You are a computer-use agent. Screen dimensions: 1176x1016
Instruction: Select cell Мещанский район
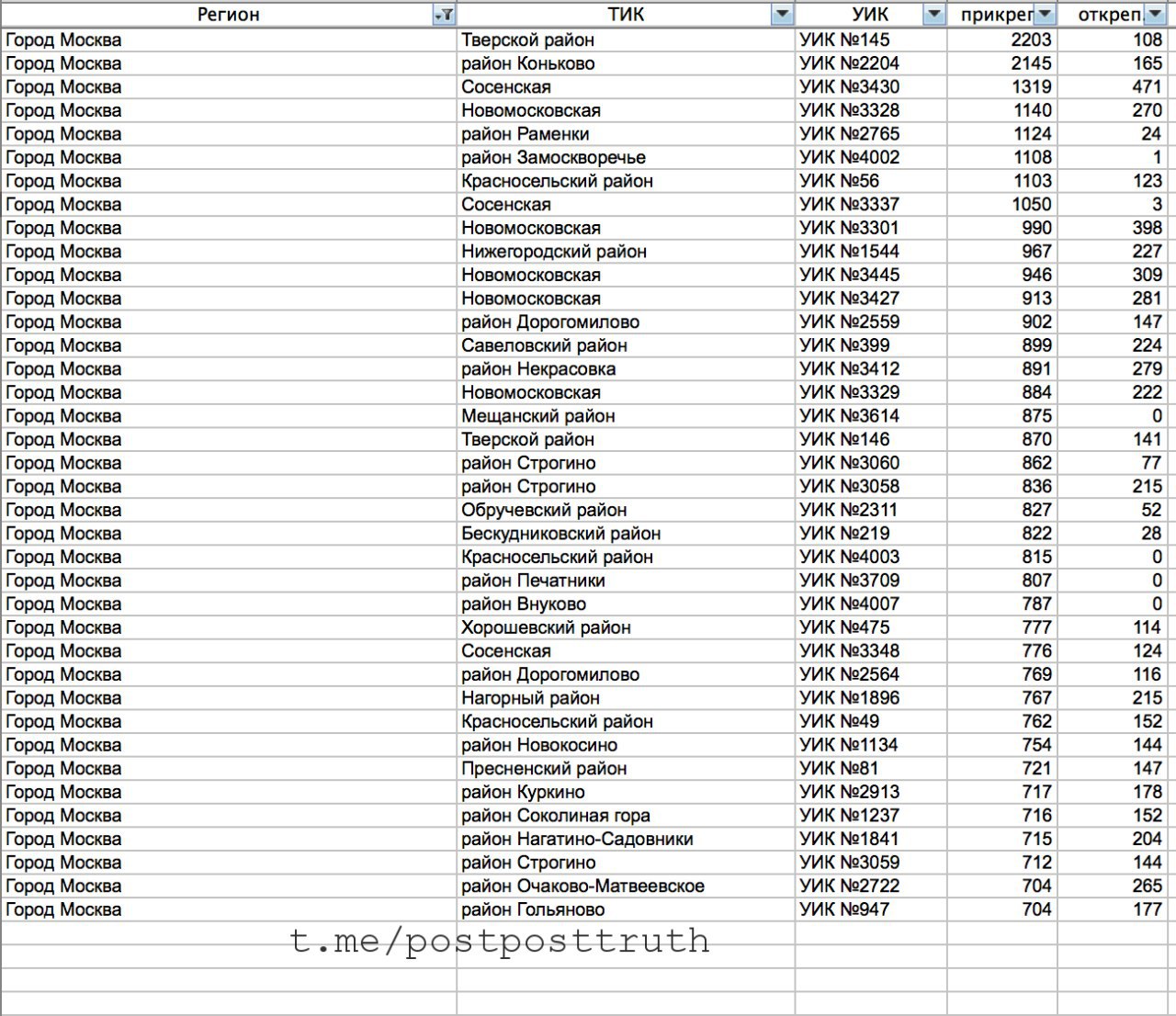[x=626, y=416]
